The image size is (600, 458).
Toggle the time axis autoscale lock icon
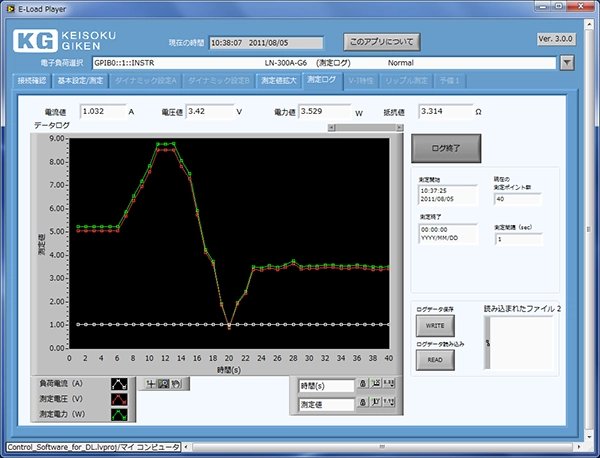364,385
